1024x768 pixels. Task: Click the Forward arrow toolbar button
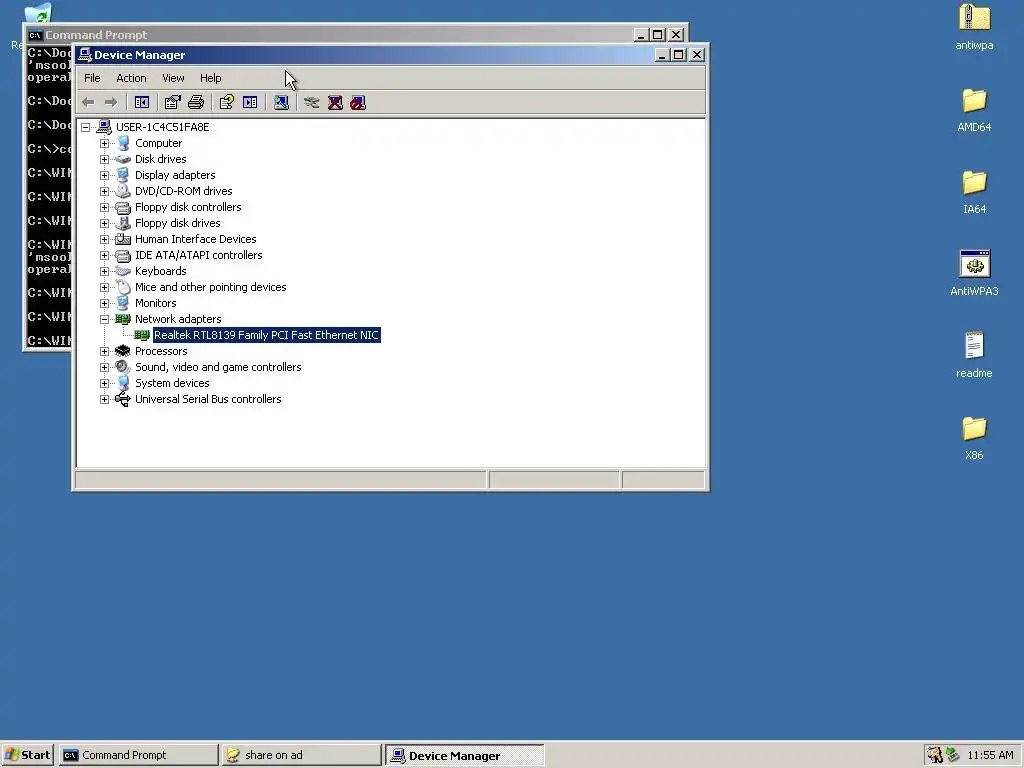tap(111, 103)
